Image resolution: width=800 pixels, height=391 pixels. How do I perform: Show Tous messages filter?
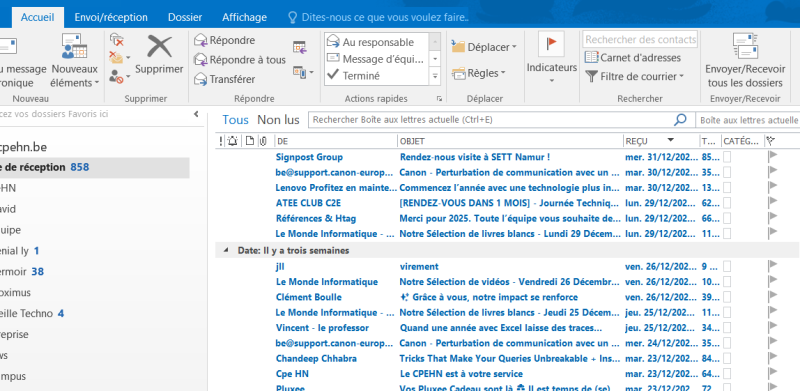point(235,120)
